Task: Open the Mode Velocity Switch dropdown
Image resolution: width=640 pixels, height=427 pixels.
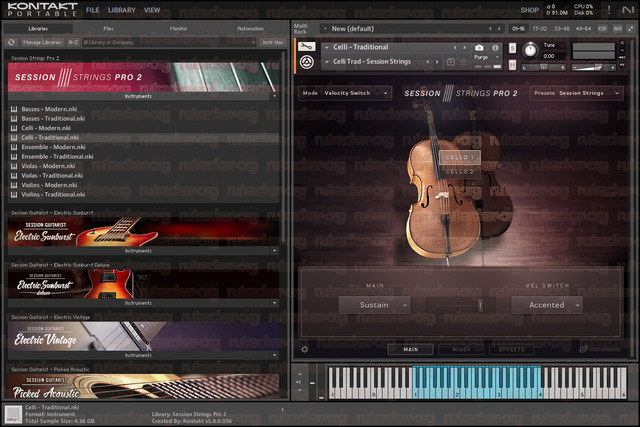Action: (345, 93)
